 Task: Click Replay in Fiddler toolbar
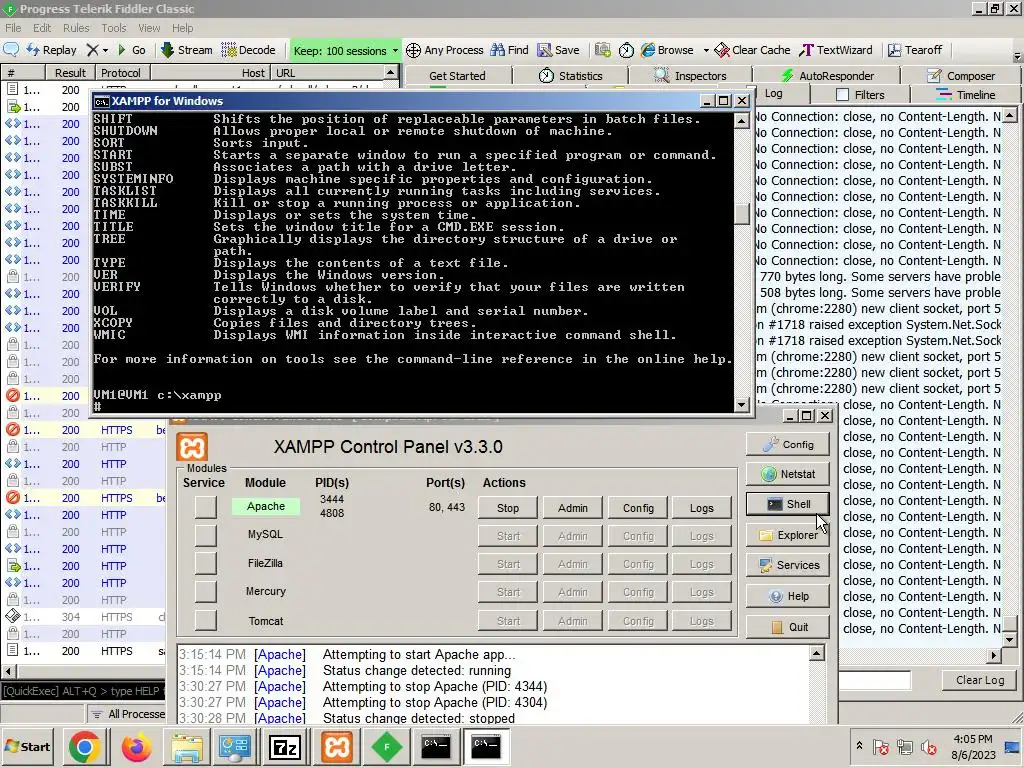pyautogui.click(x=52, y=50)
